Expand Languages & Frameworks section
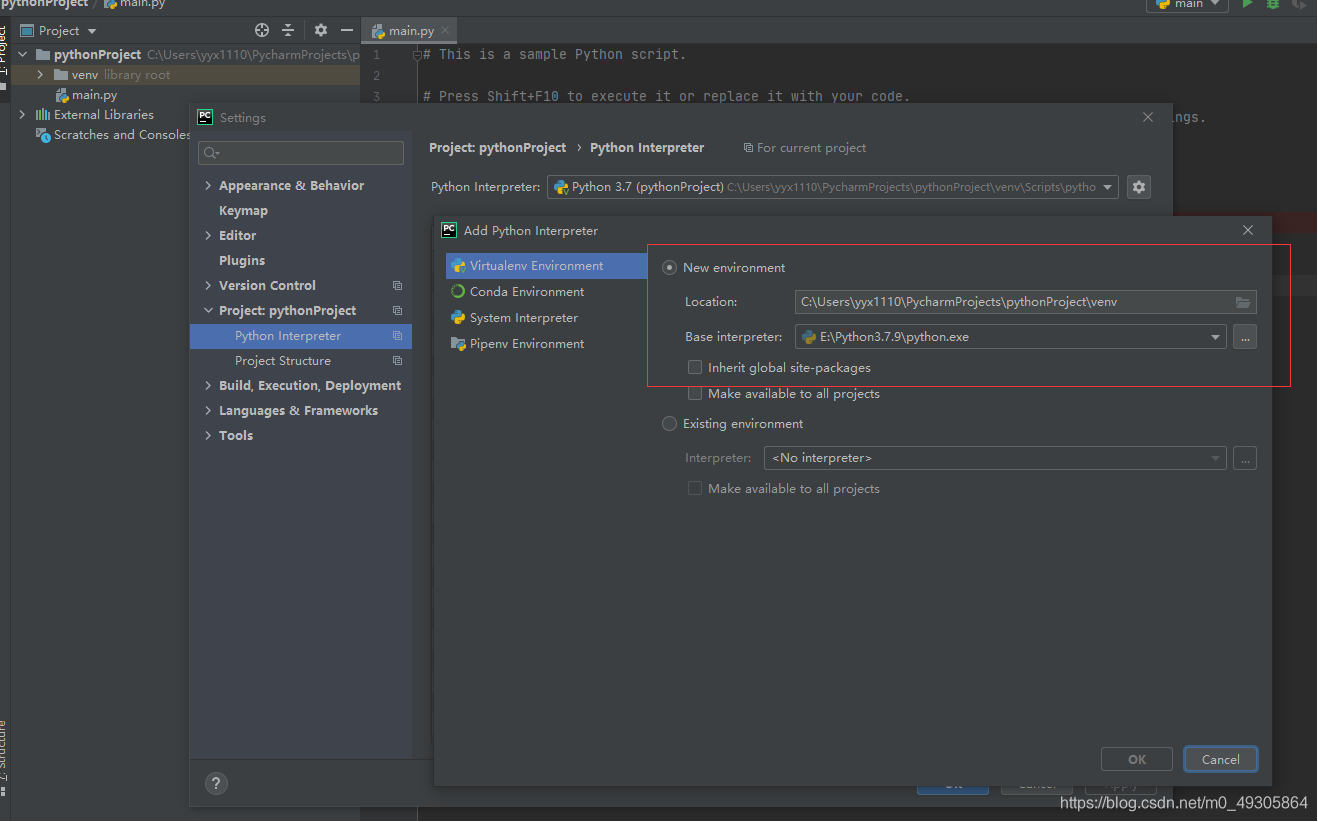The image size is (1318, 822). (x=208, y=411)
